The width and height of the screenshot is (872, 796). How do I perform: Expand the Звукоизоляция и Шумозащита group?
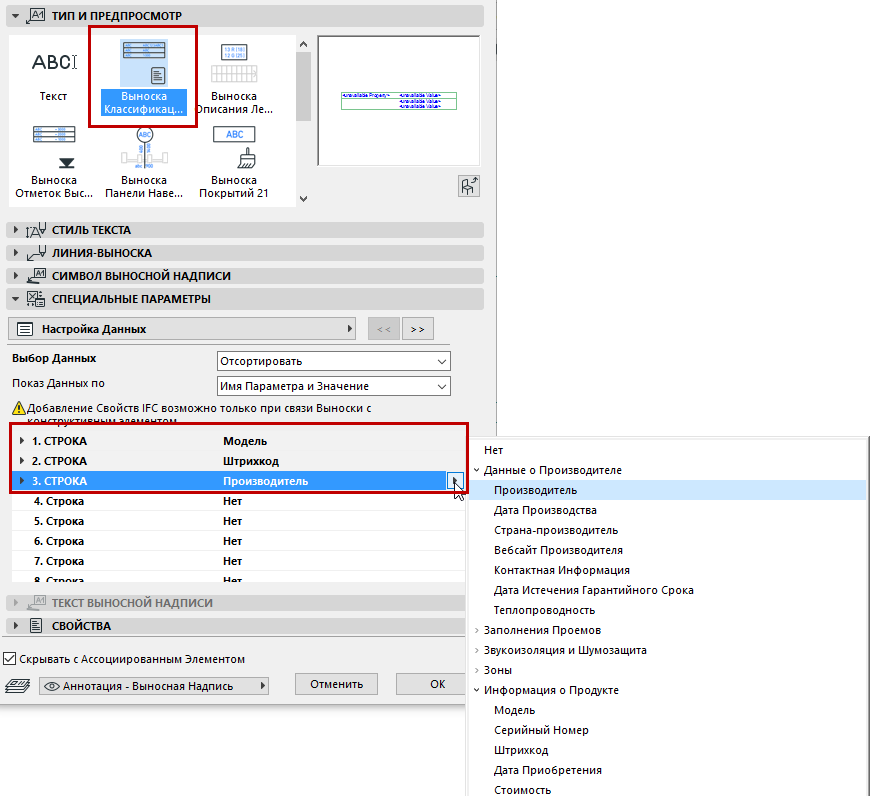click(x=477, y=650)
